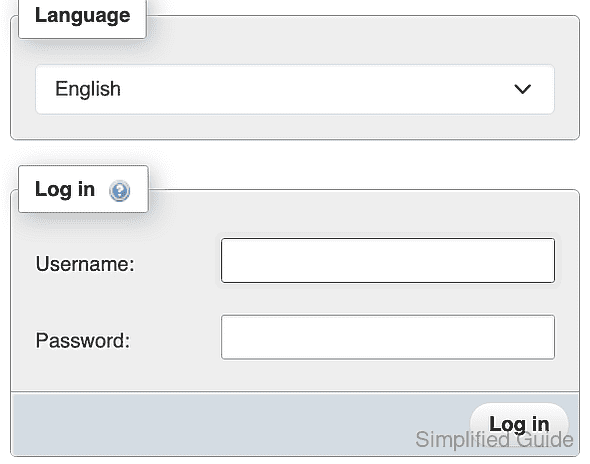Click the word English inside the selector
The height and width of the screenshot is (464, 590).
click(x=88, y=90)
